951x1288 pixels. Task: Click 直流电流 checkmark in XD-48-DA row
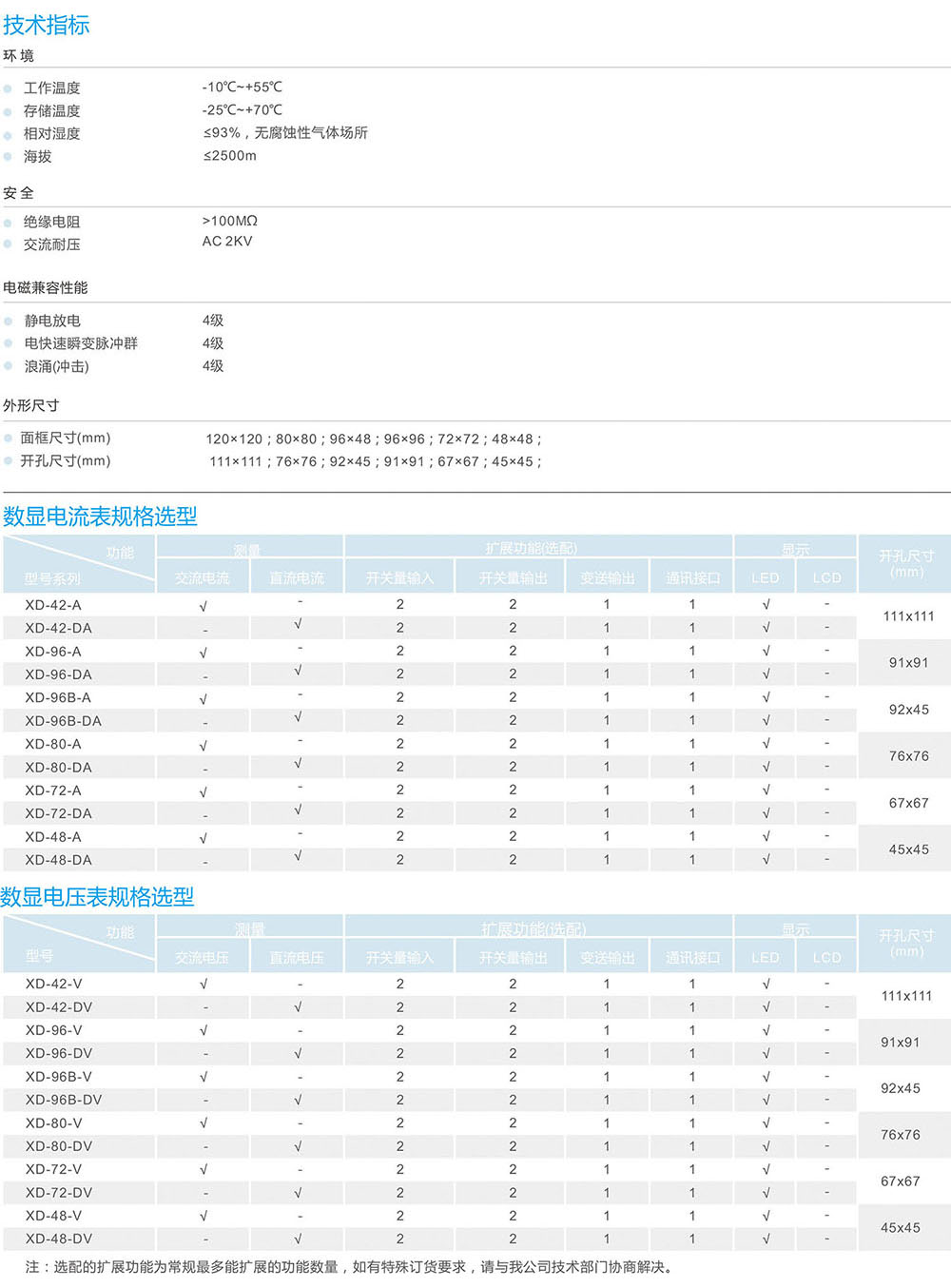298,856
